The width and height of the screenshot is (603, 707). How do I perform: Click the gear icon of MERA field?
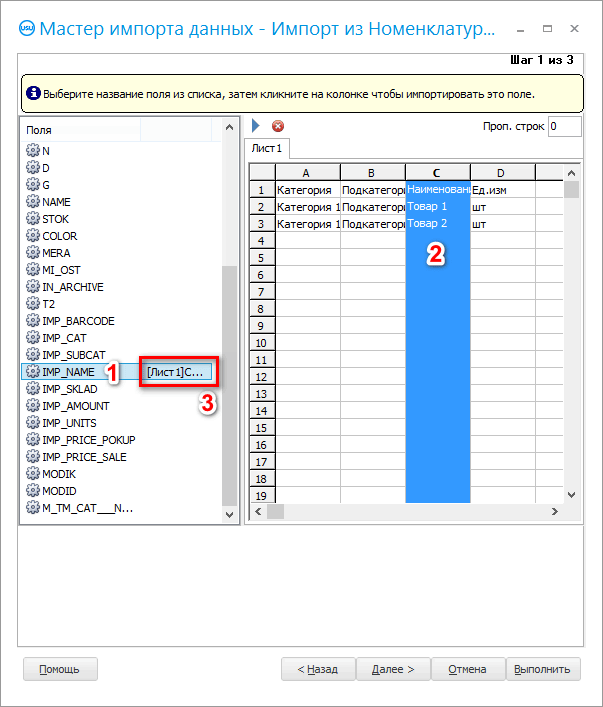click(x=32, y=253)
